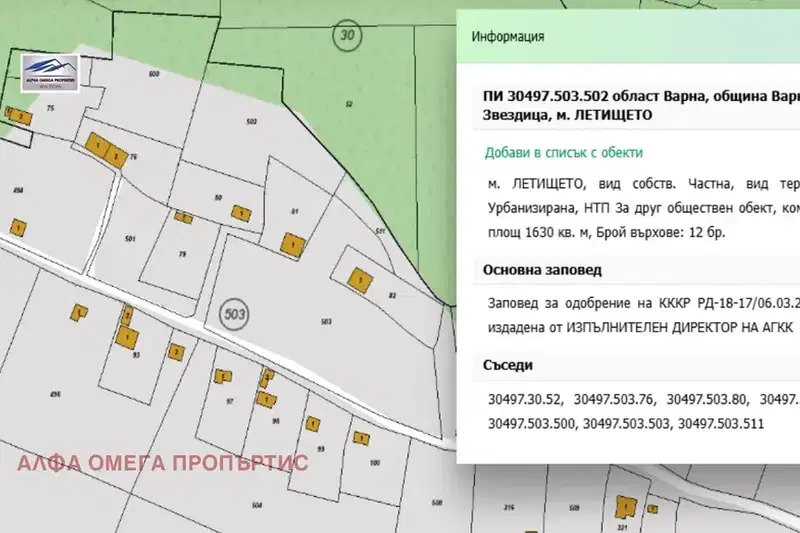Image resolution: width=800 pixels, height=533 pixels.
Task: Select parcel 98 label
Action: pyautogui.click(x=276, y=421)
